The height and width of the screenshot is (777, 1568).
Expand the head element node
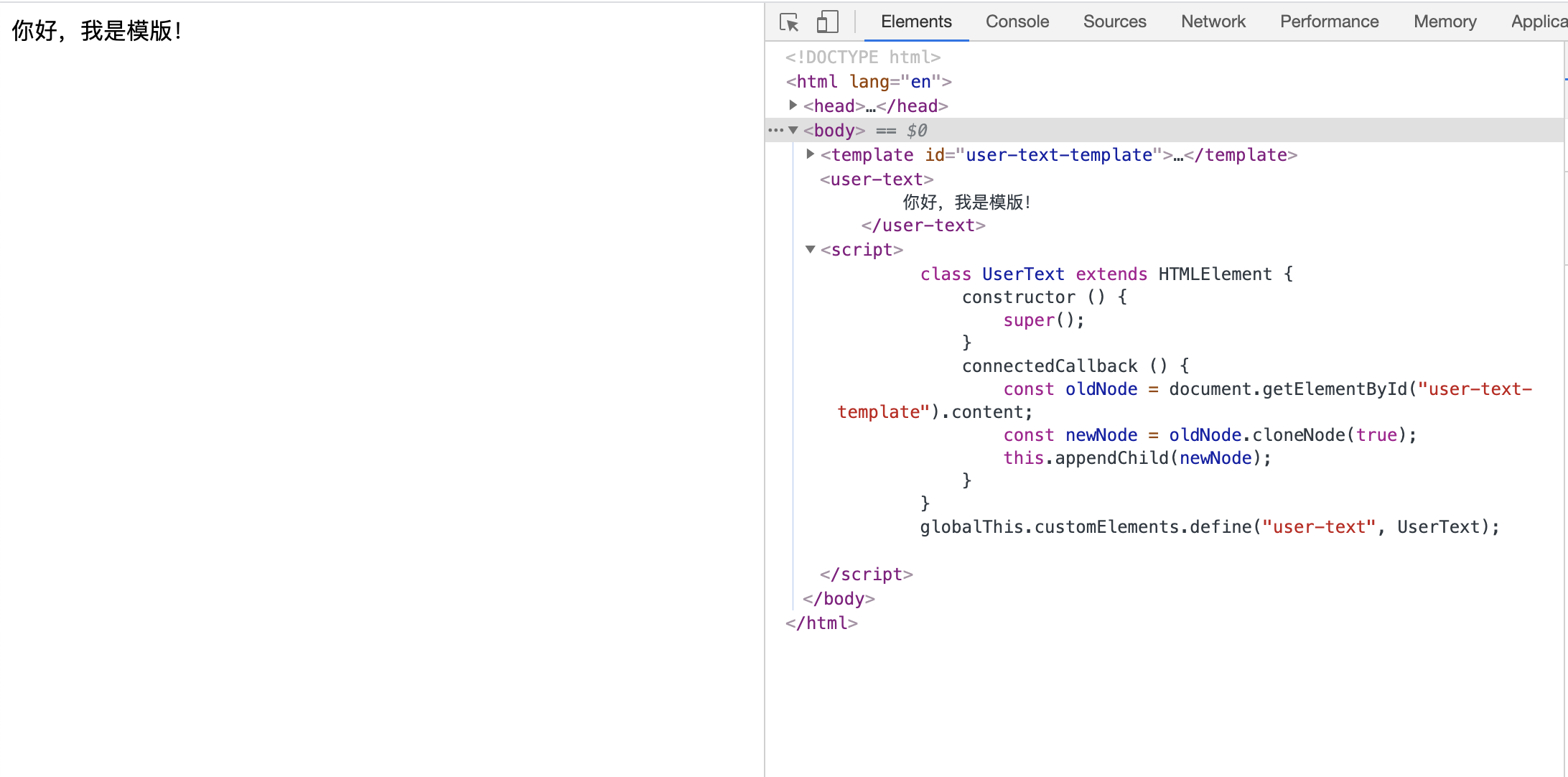point(793,105)
